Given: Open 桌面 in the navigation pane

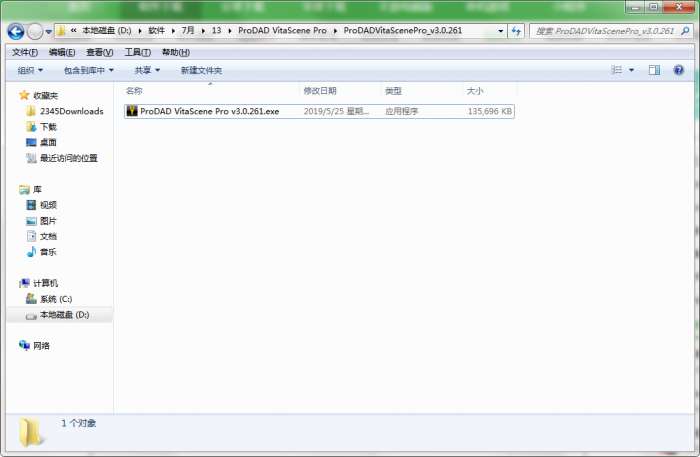Looking at the screenshot, I should (x=48, y=142).
